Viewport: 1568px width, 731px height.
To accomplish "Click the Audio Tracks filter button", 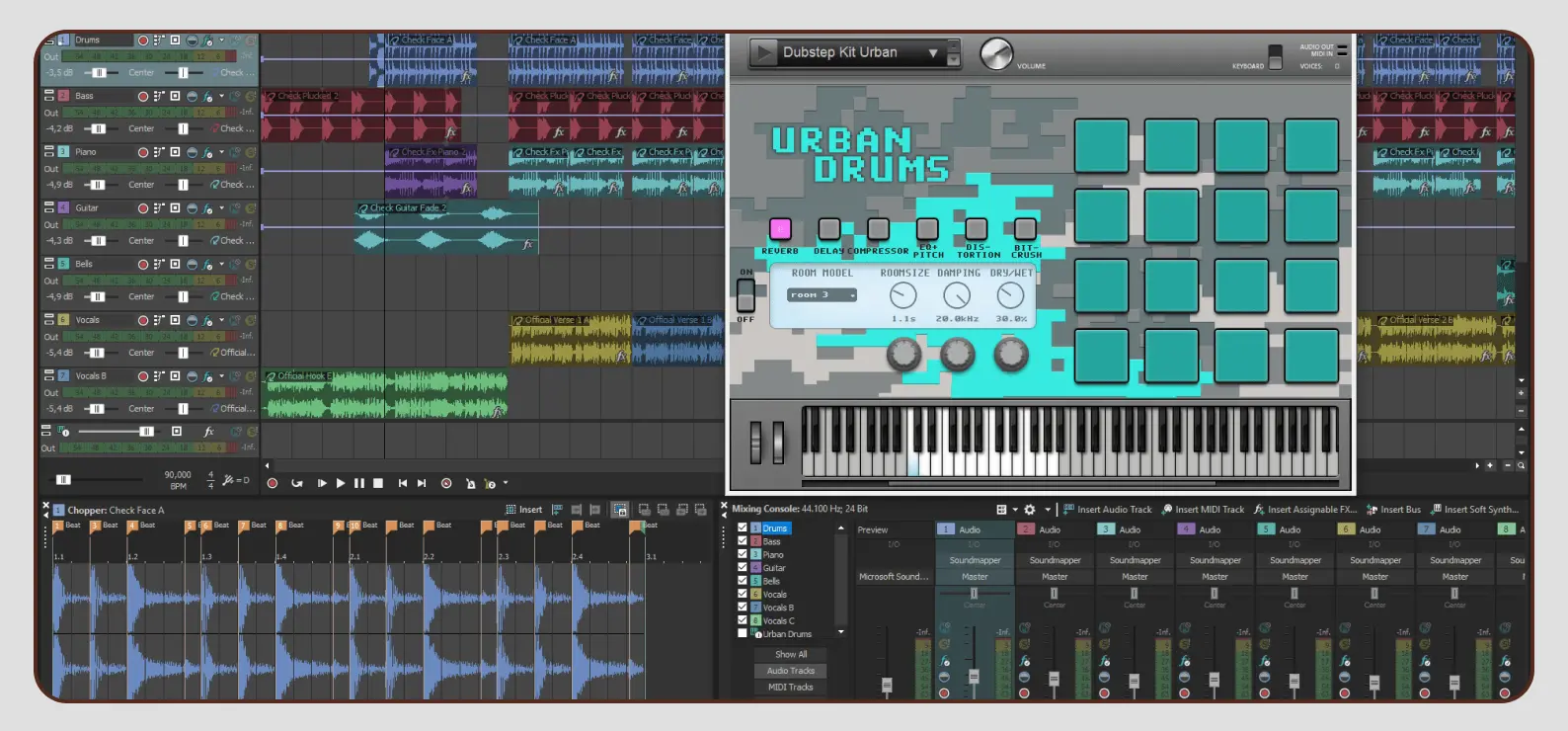I will (x=791, y=671).
